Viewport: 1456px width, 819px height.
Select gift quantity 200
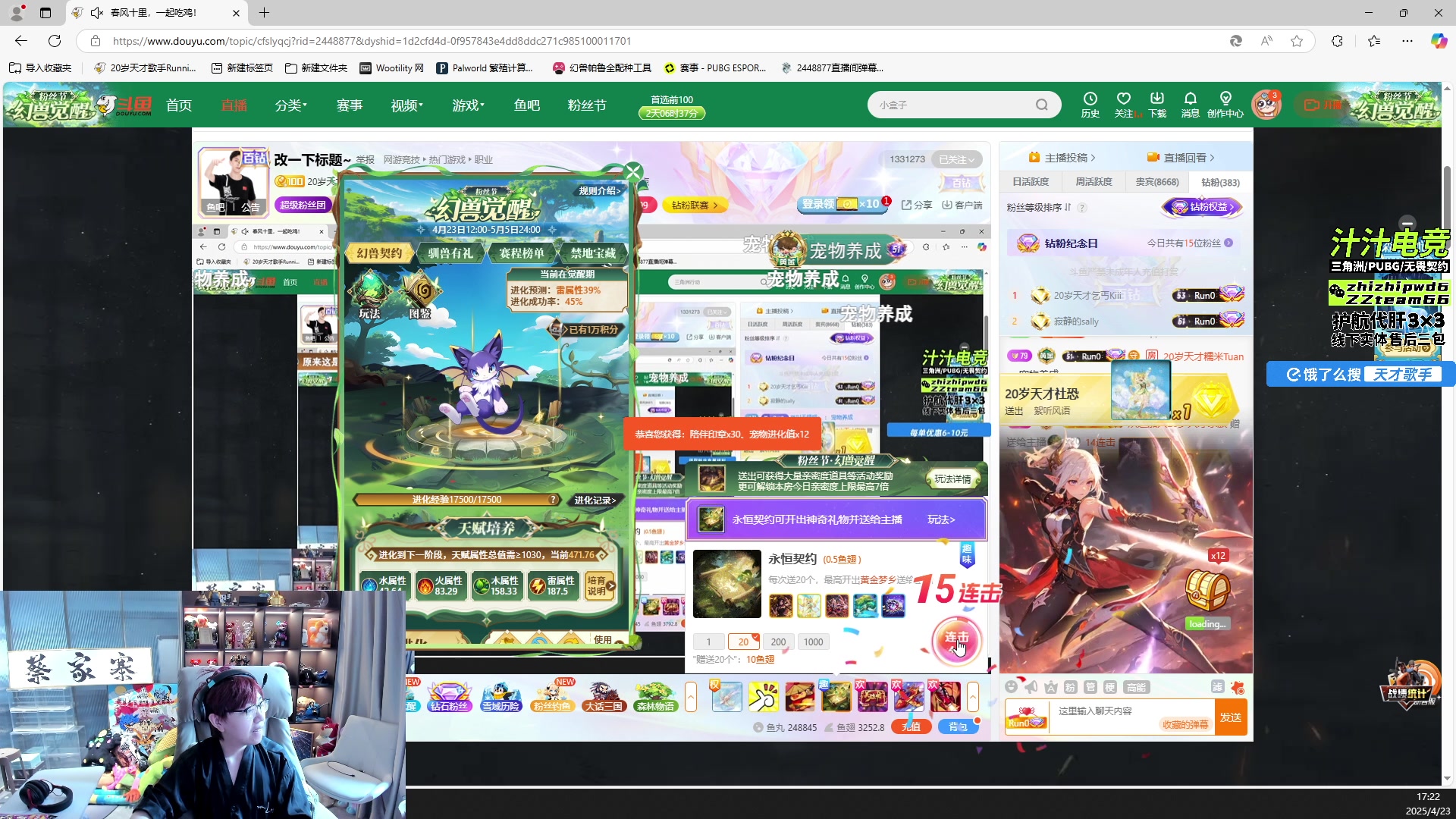click(778, 642)
